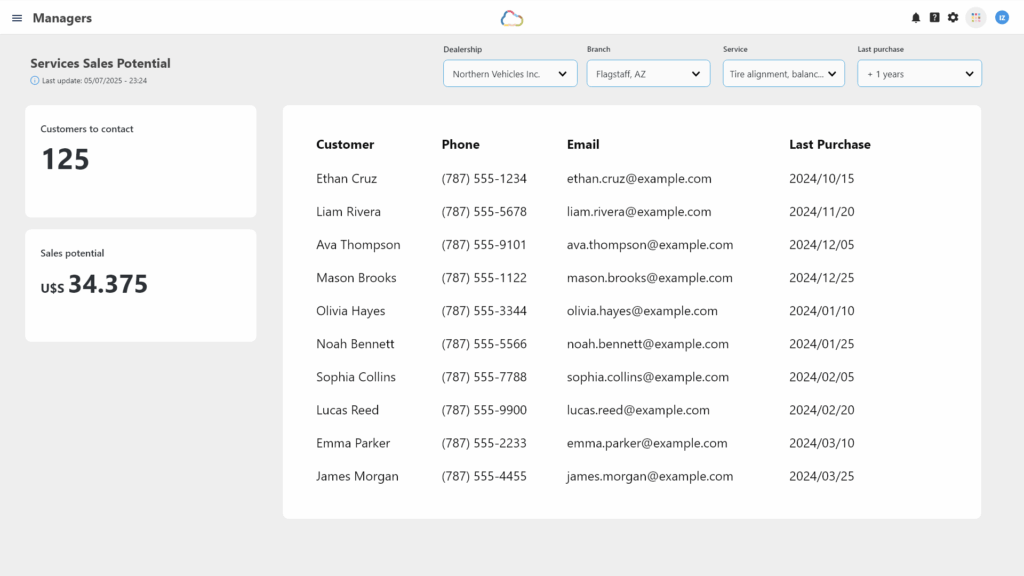This screenshot has width=1024, height=576.
Task: Click the user profile avatar
Action: 1002,18
